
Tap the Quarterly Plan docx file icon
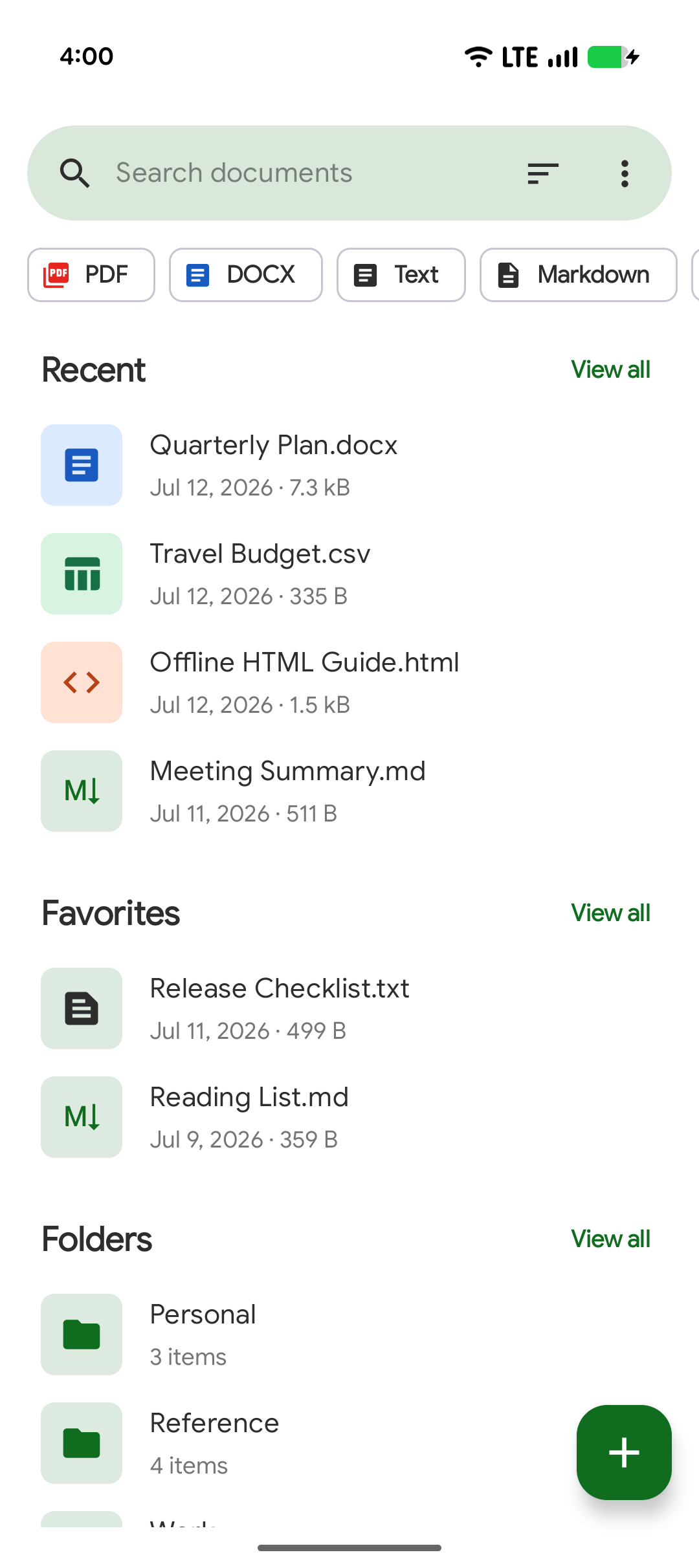point(82,465)
